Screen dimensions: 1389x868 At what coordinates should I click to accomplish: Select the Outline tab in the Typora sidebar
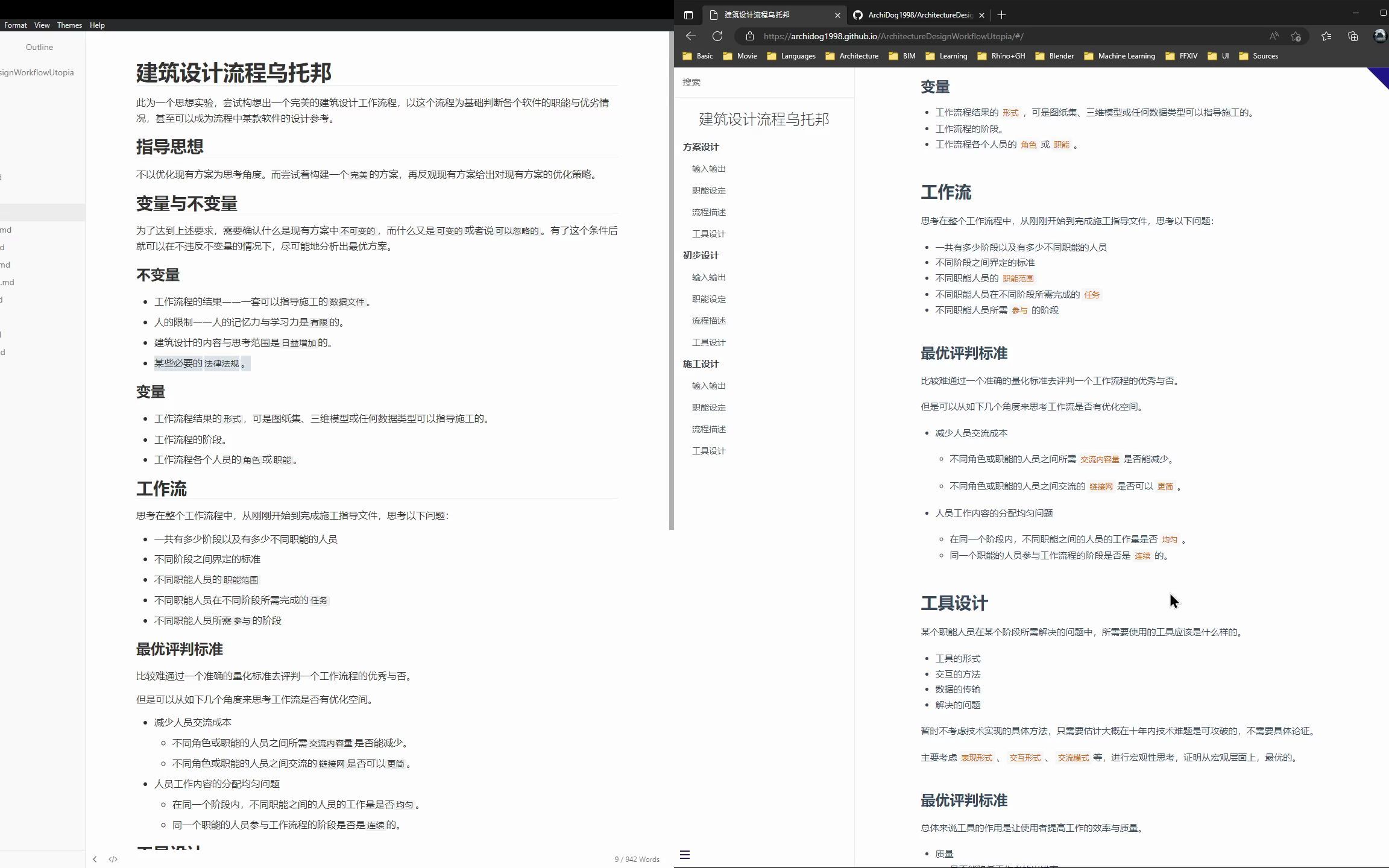pyautogui.click(x=39, y=47)
